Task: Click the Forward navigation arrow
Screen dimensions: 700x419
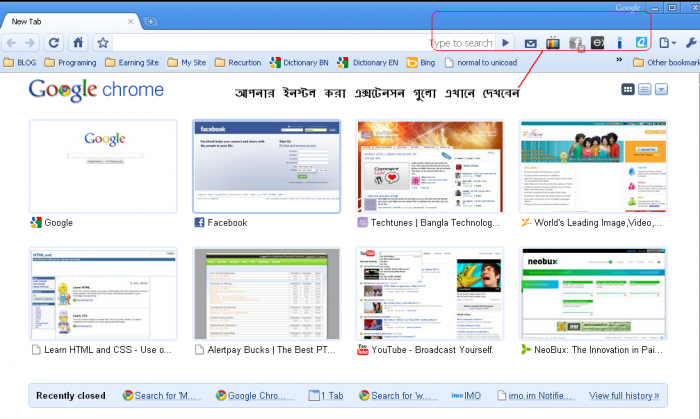Action: [x=29, y=43]
